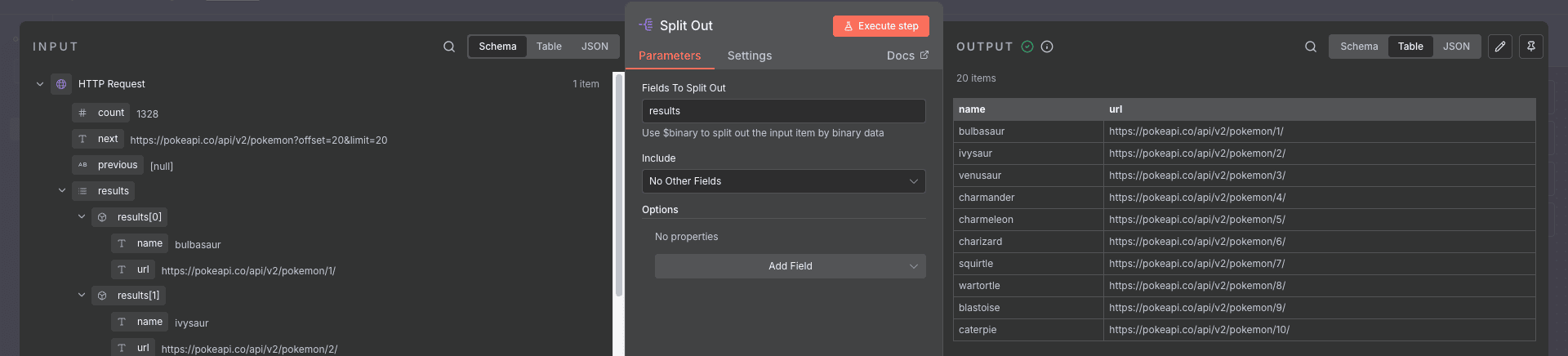Switch output view to JSON

click(x=1456, y=47)
